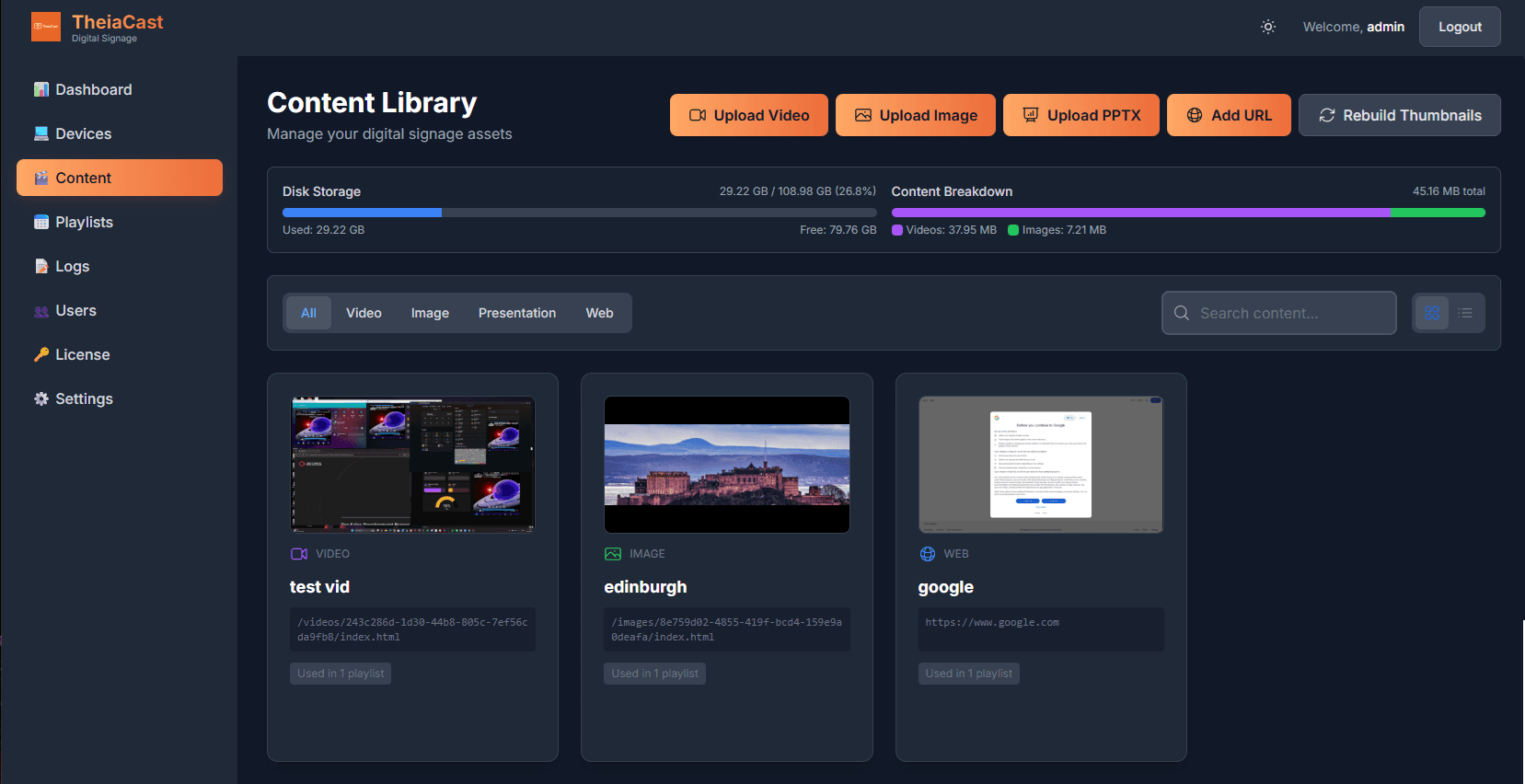Click the Logout button

1460,27
